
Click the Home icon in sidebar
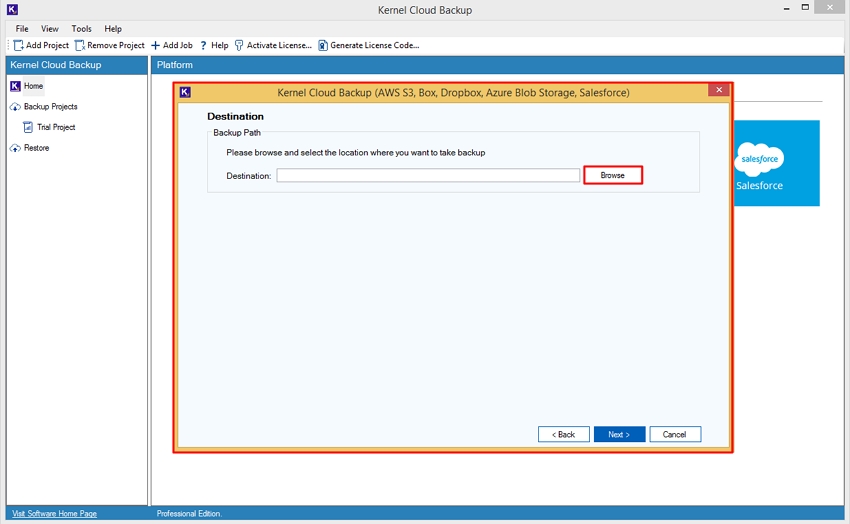[15, 86]
